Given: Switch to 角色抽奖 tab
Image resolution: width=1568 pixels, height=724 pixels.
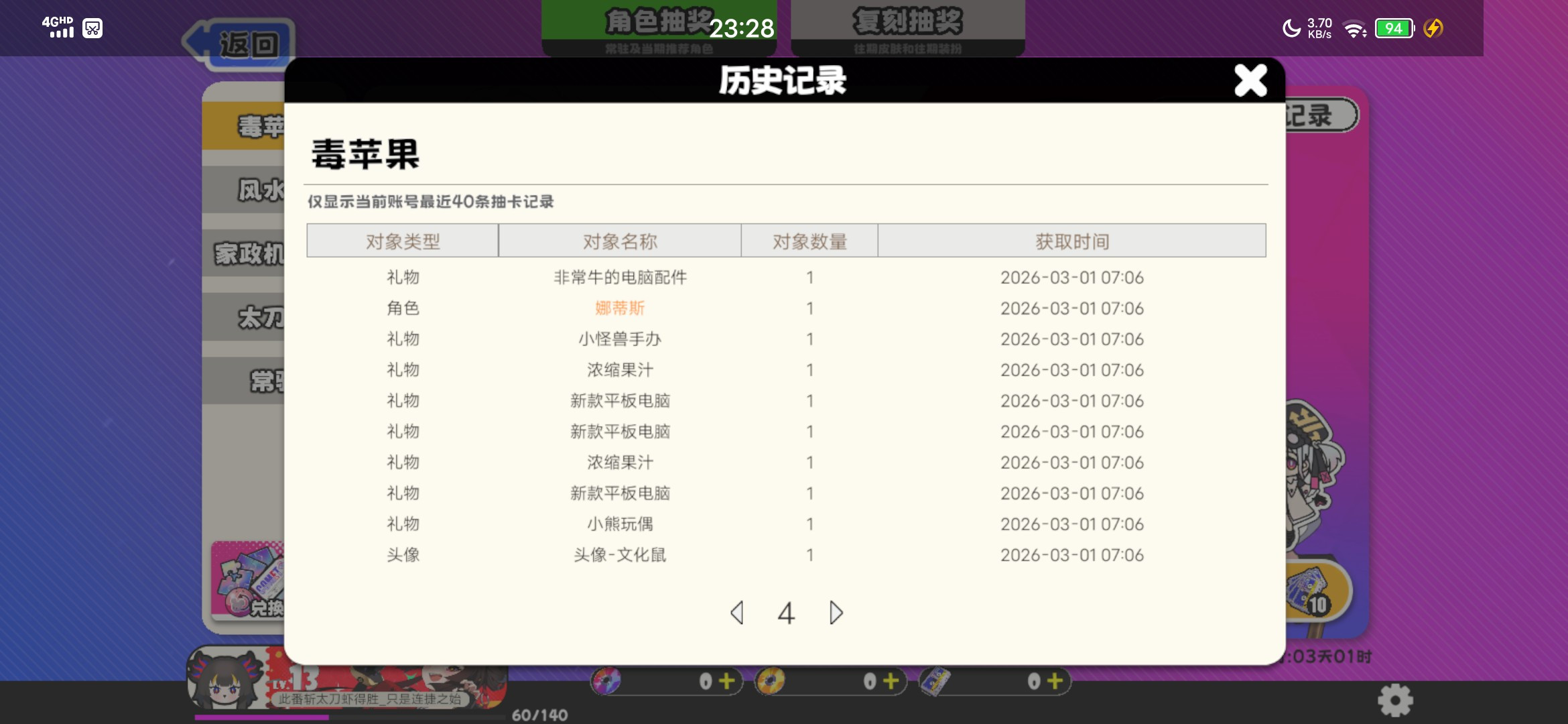Looking at the screenshot, I should click(659, 28).
